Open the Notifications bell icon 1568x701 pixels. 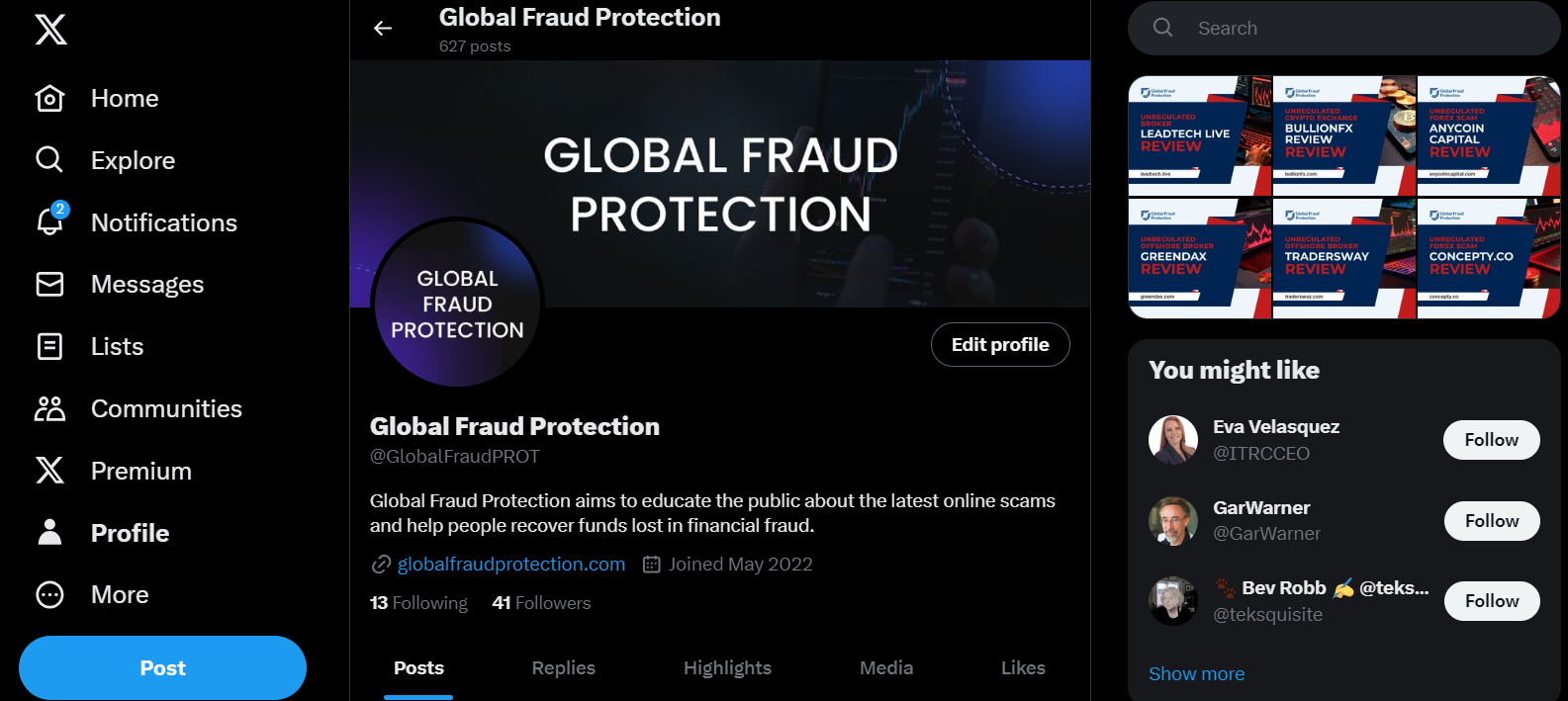point(49,222)
